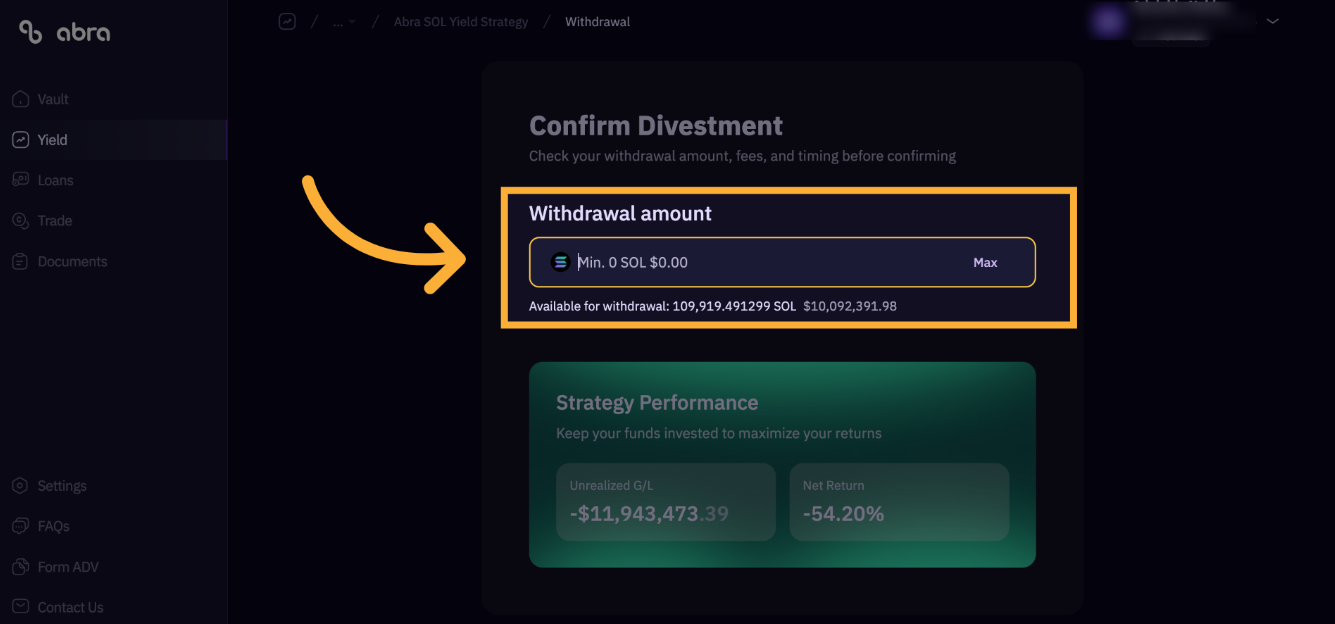
Task: Click the Settings gear icon
Action: click(20, 486)
